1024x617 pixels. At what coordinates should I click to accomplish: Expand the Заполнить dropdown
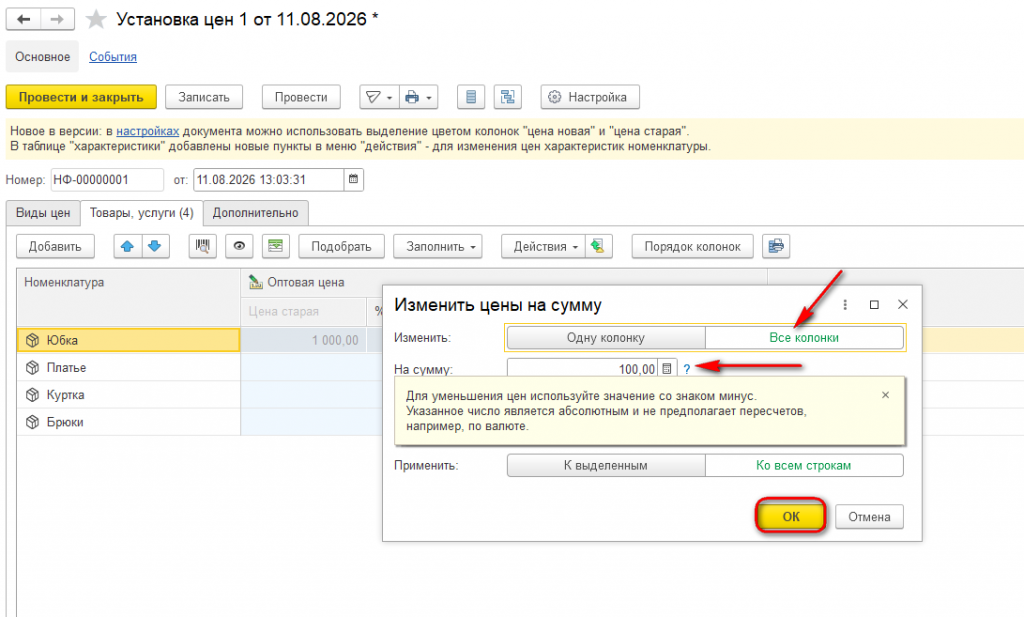coord(438,246)
